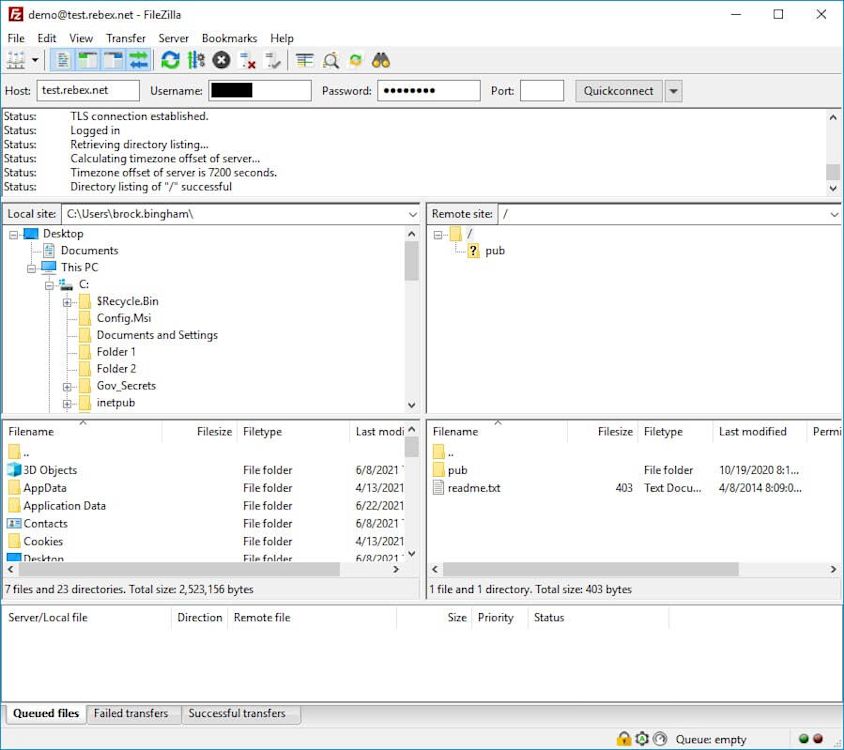
Task: Toggle message log display
Action: tap(62, 60)
